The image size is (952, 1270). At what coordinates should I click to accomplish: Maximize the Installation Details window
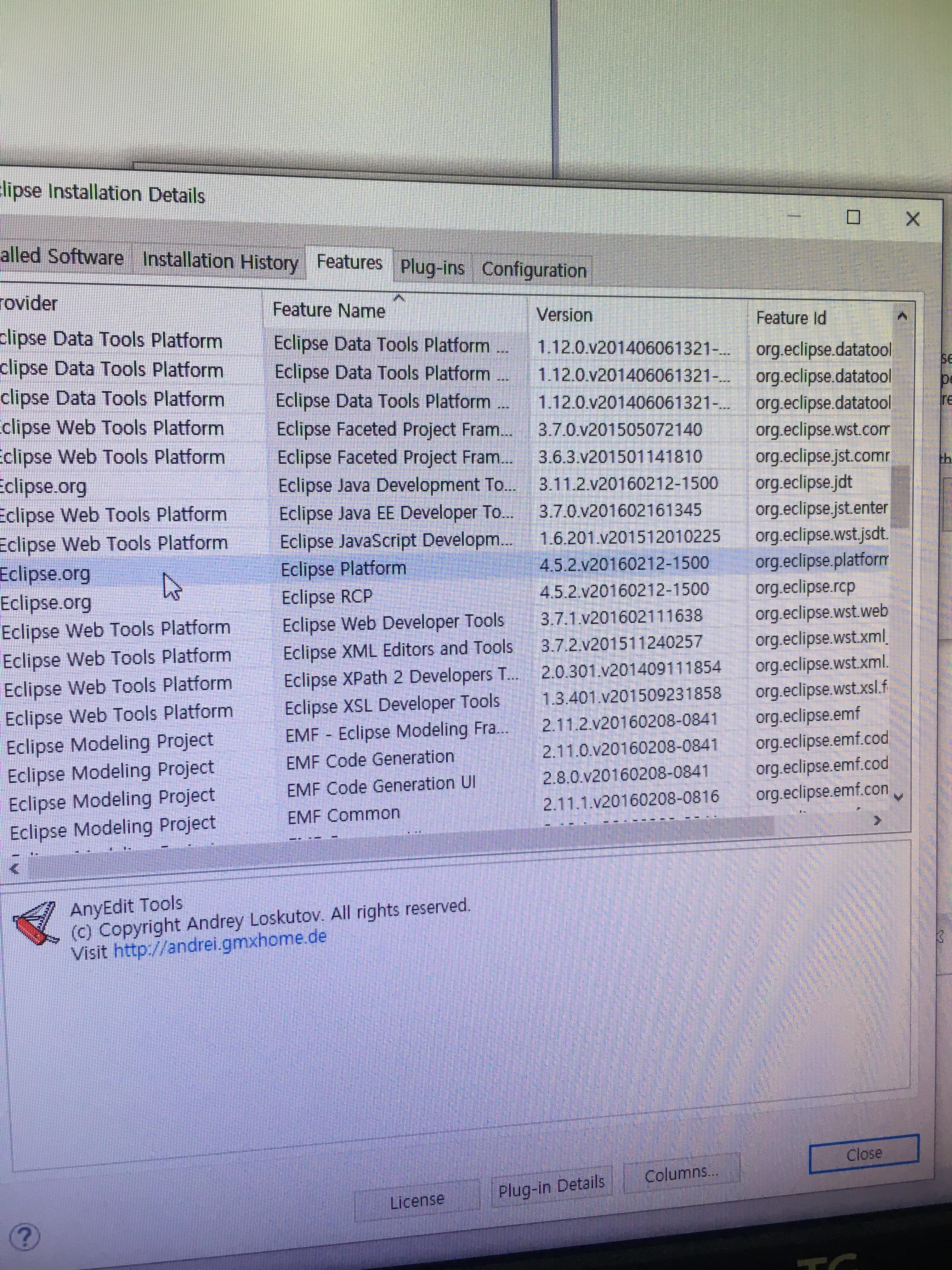tap(854, 217)
